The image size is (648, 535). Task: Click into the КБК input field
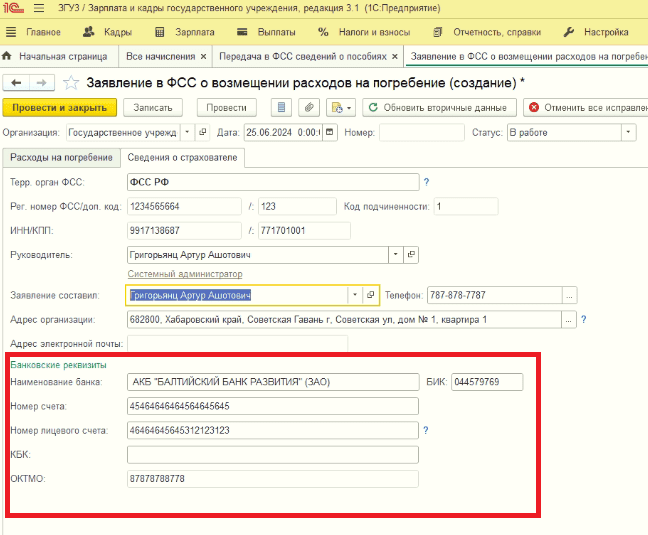coord(273,454)
